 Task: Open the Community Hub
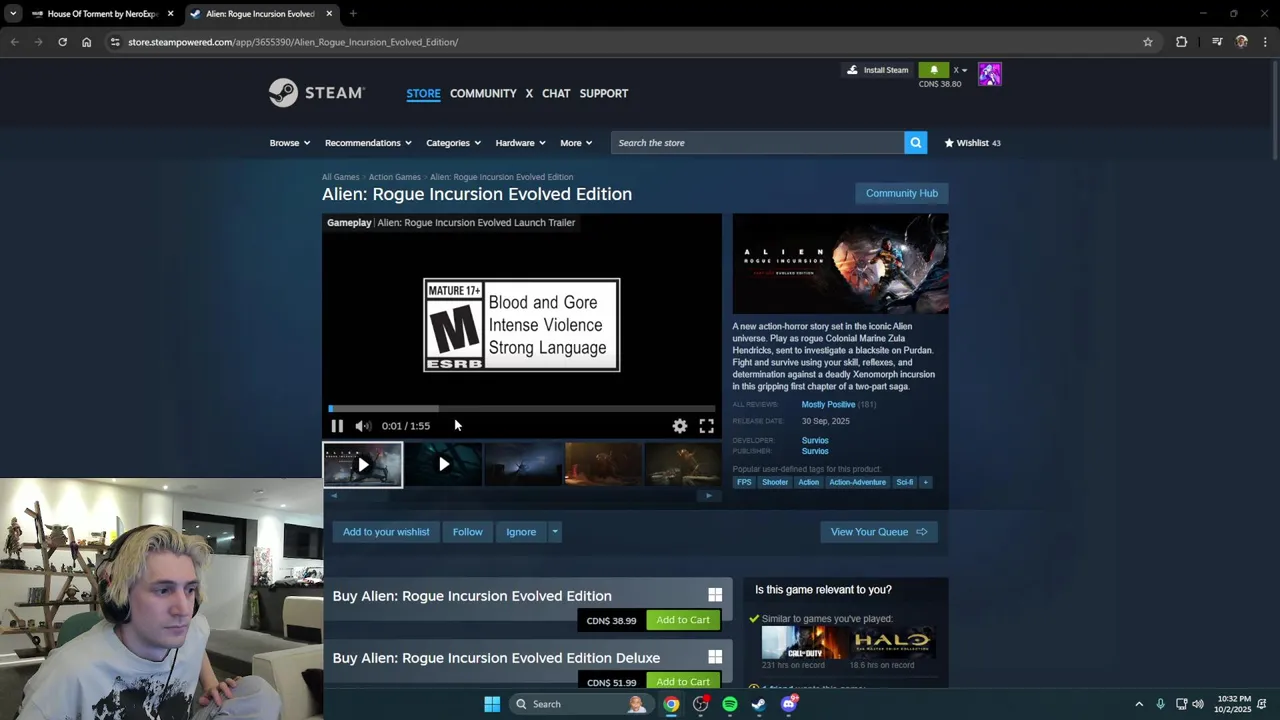click(x=902, y=193)
